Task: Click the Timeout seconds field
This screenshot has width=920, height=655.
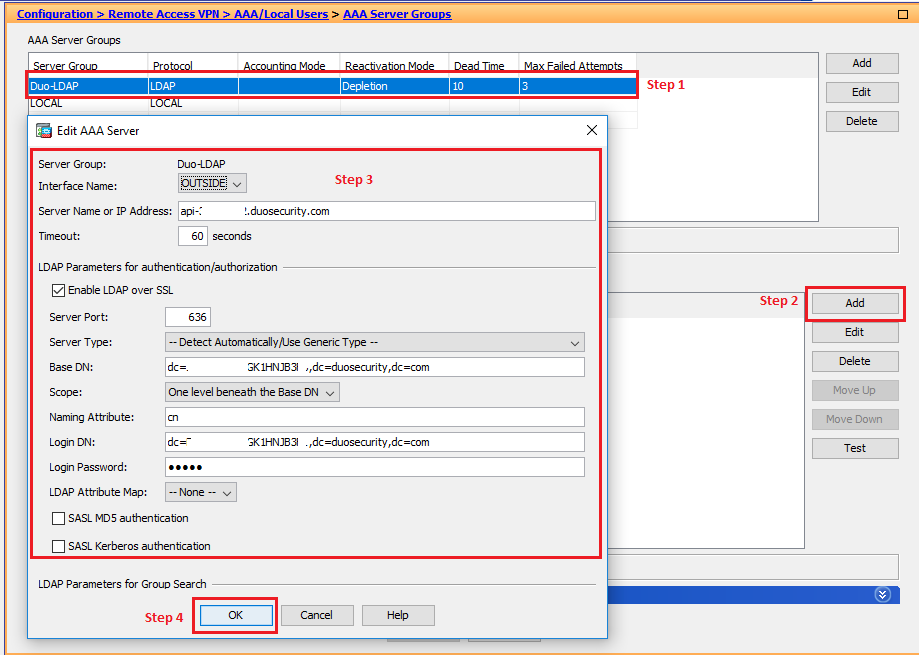Action: click(x=193, y=237)
